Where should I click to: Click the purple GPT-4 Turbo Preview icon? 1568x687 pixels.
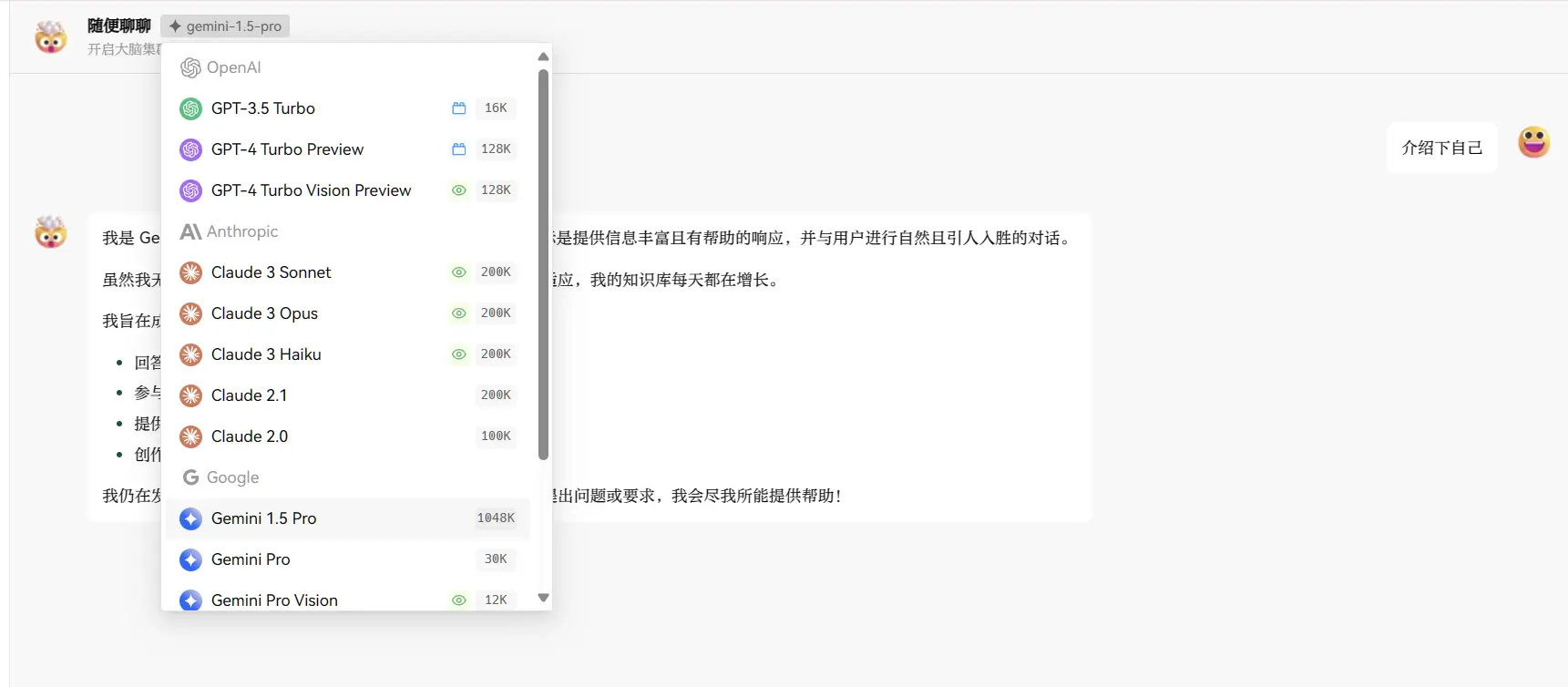[190, 149]
